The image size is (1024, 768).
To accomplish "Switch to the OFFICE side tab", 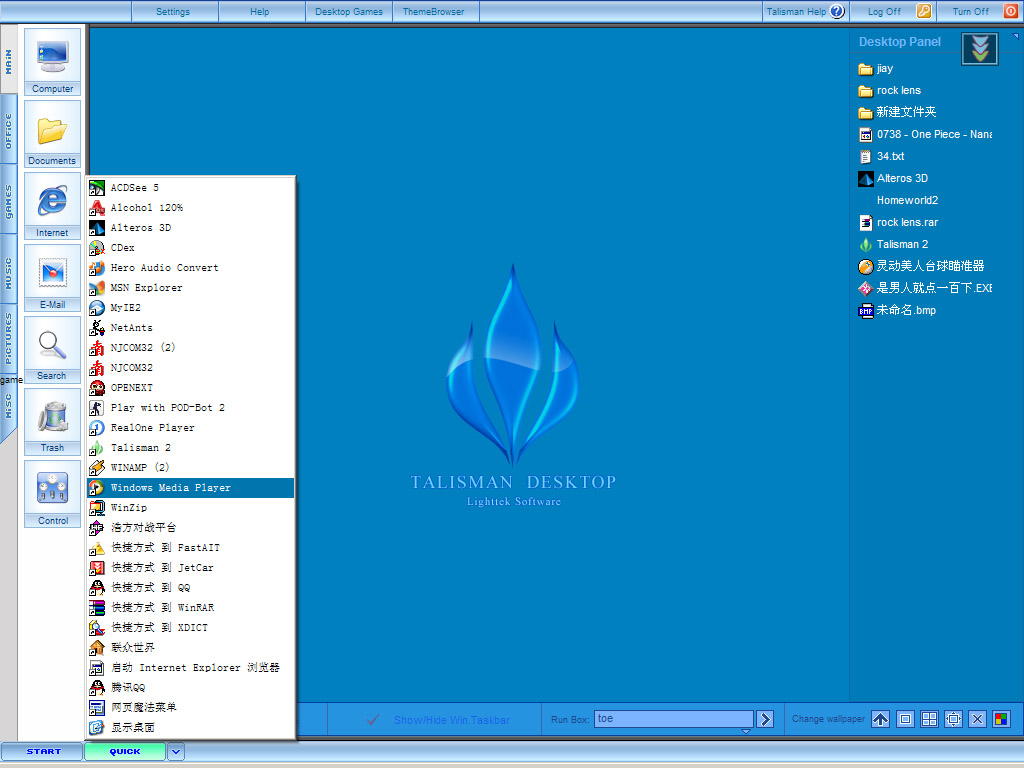I will [x=8, y=131].
